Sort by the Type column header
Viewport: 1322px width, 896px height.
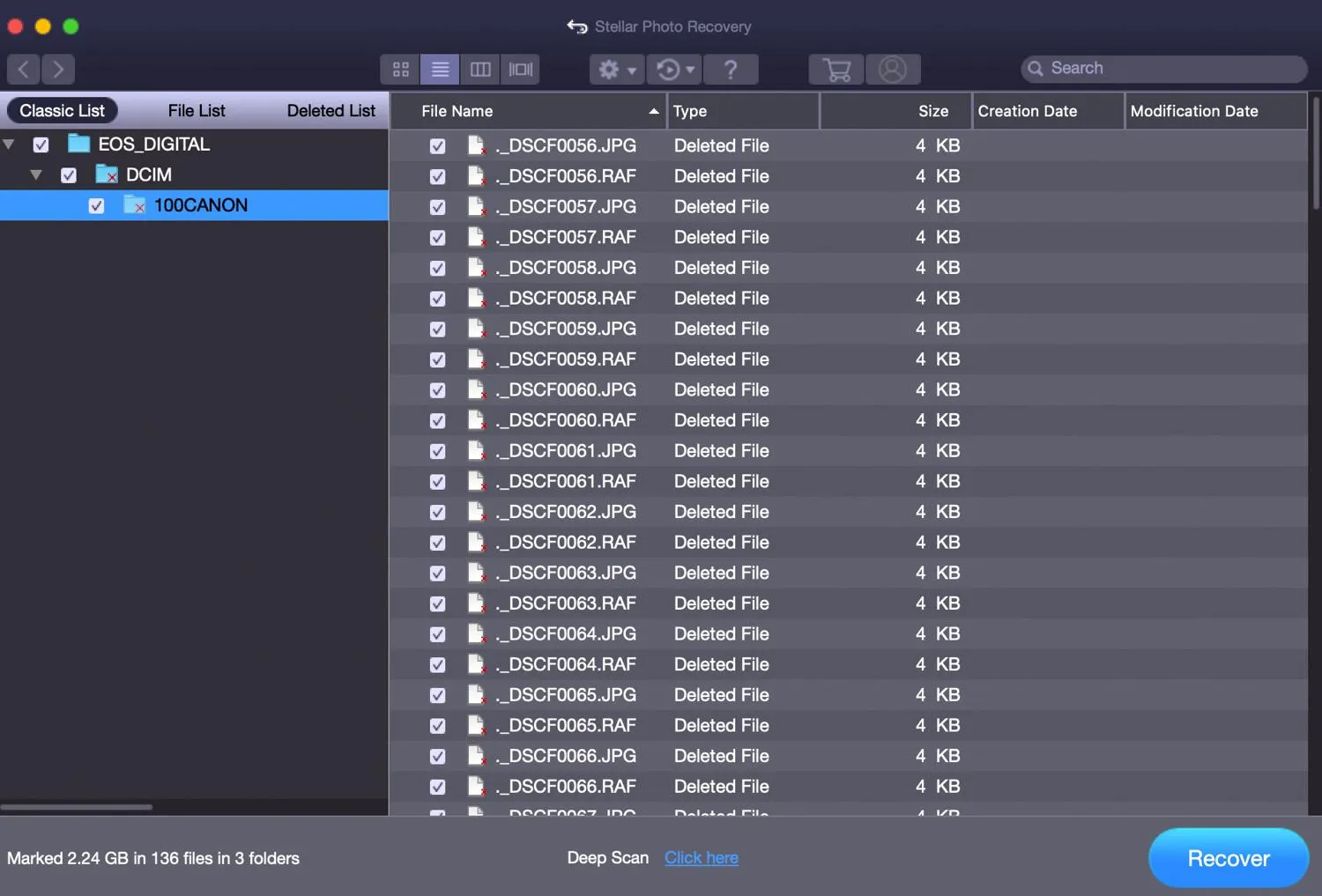pos(743,111)
